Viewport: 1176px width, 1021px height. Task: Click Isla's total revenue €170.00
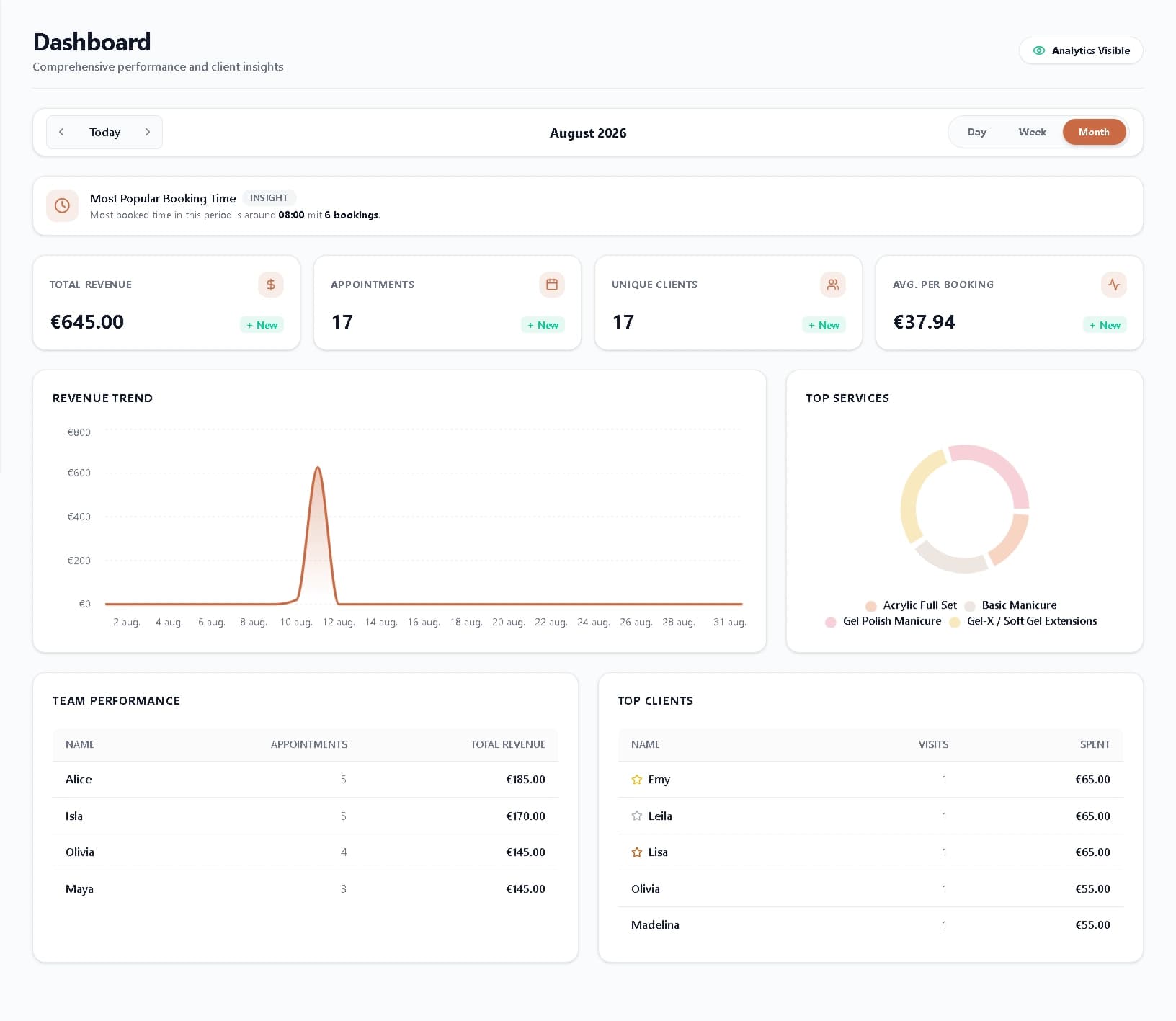(x=525, y=816)
